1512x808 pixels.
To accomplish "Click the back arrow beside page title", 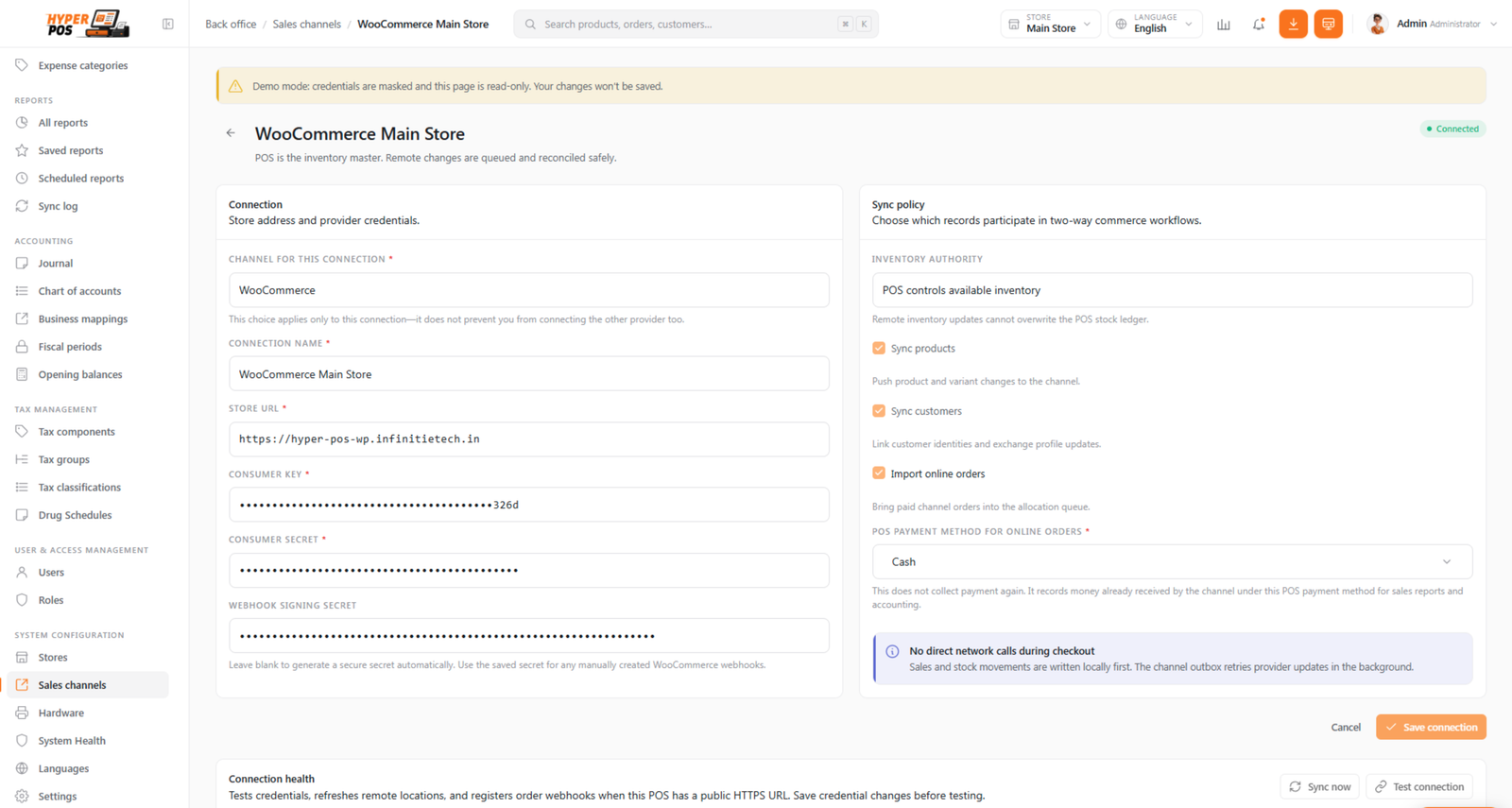I will [x=231, y=133].
